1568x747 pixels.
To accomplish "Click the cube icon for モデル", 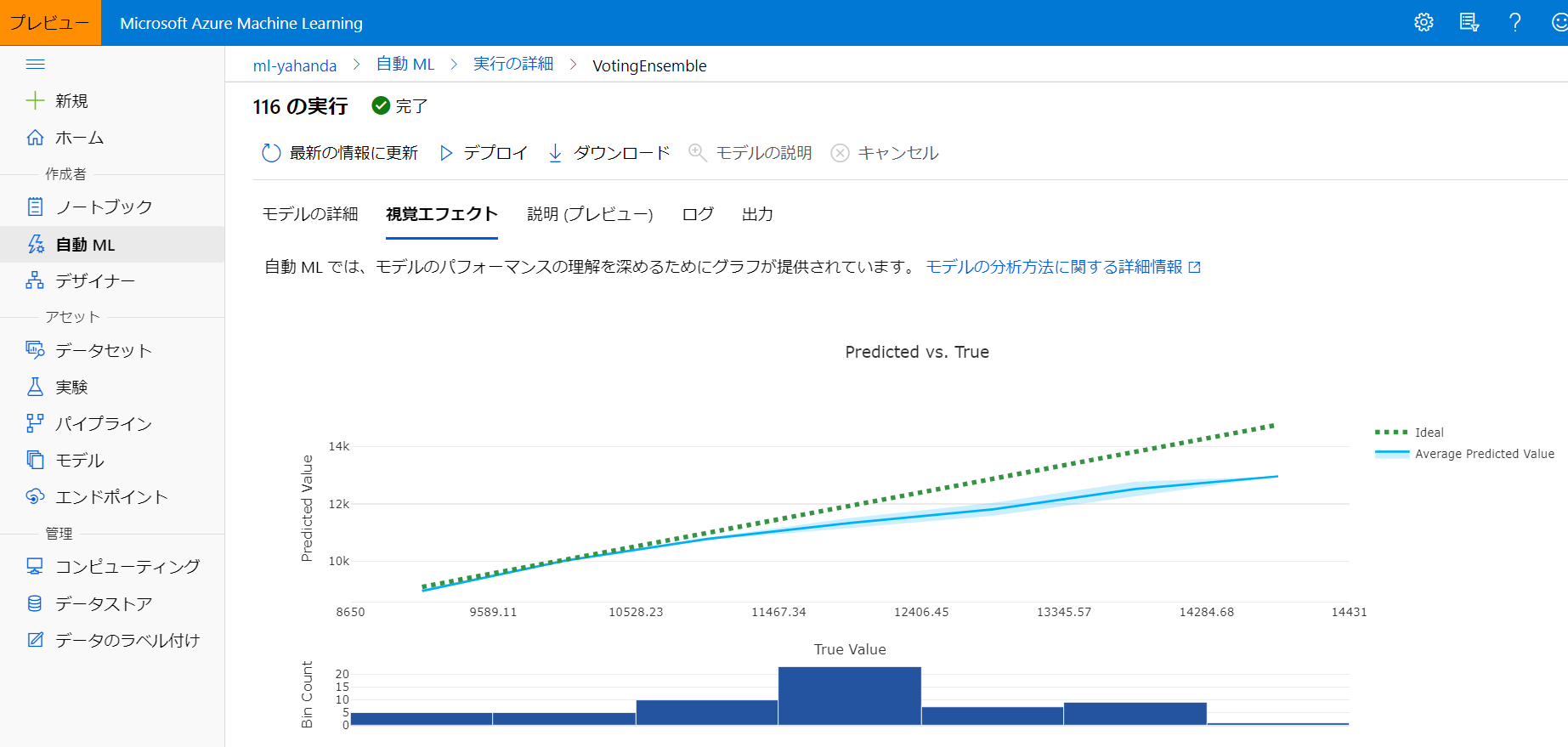I will pos(35,460).
